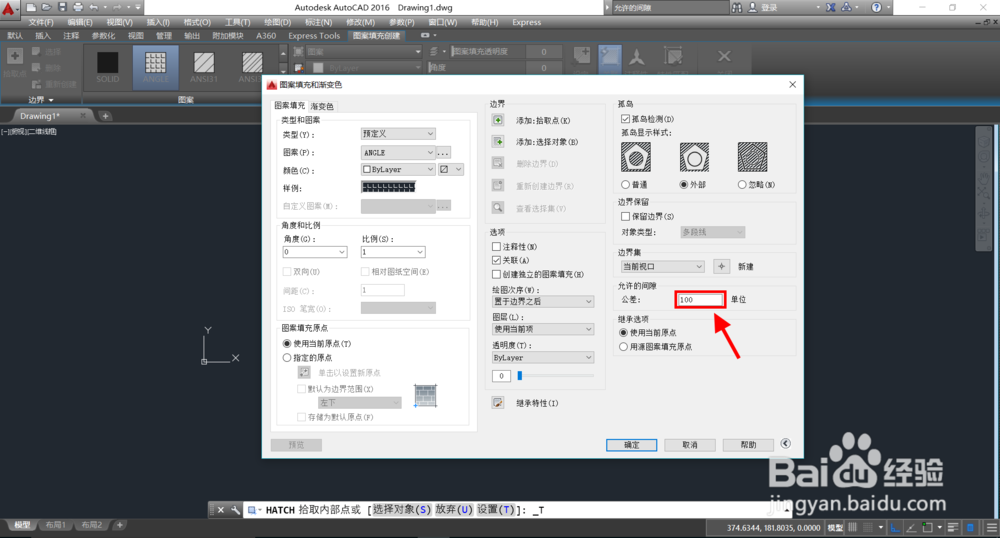Click the 图案填充 tab in dialog

pyautogui.click(x=290, y=106)
